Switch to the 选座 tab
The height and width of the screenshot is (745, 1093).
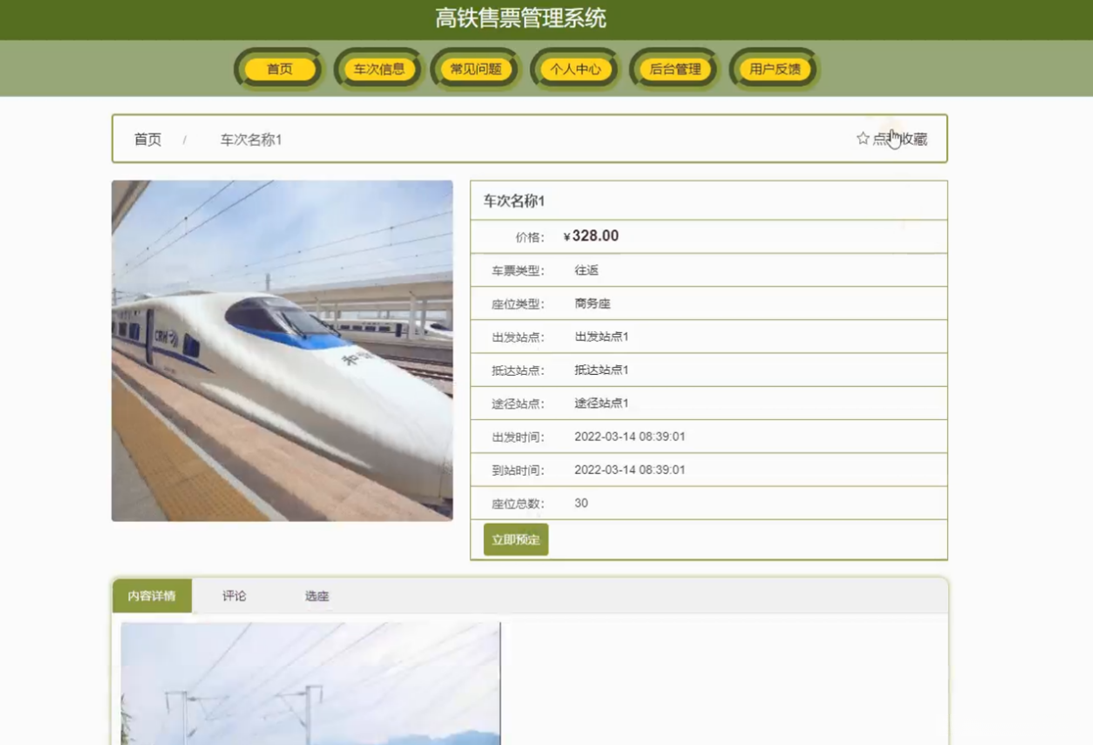316,596
